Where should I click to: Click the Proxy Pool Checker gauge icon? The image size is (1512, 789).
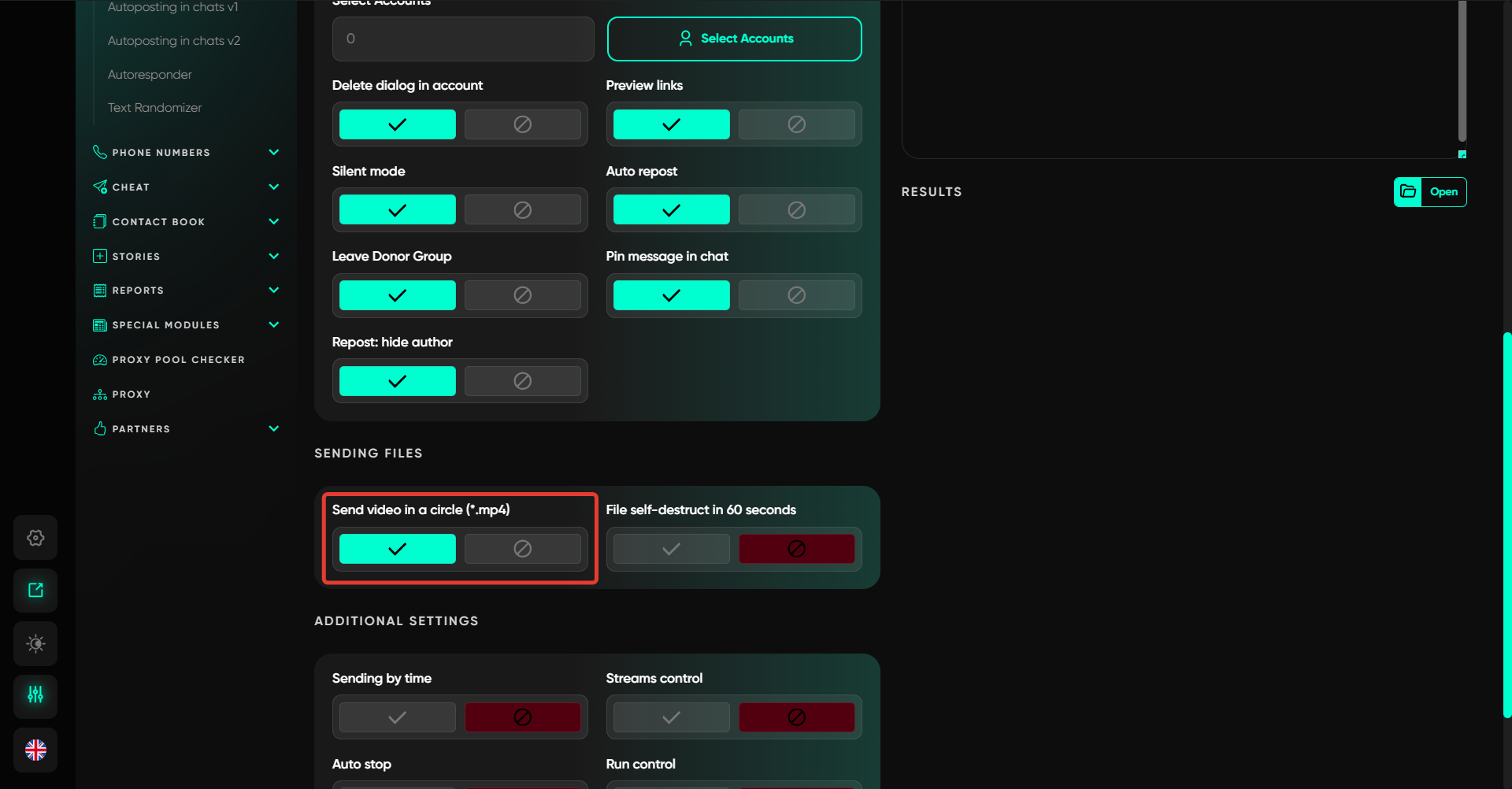point(100,360)
